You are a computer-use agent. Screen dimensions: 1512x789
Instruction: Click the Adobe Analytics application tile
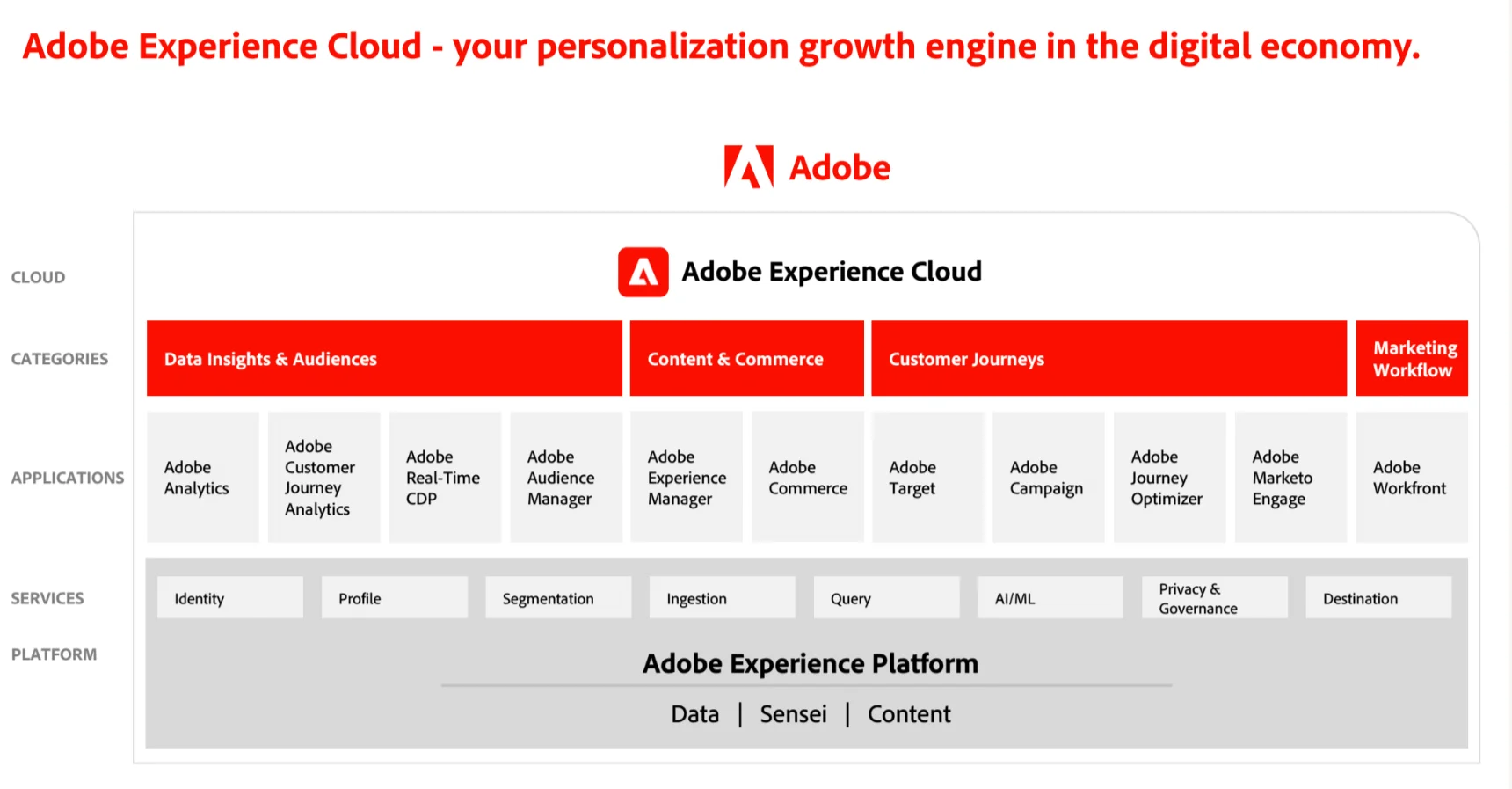[203, 478]
